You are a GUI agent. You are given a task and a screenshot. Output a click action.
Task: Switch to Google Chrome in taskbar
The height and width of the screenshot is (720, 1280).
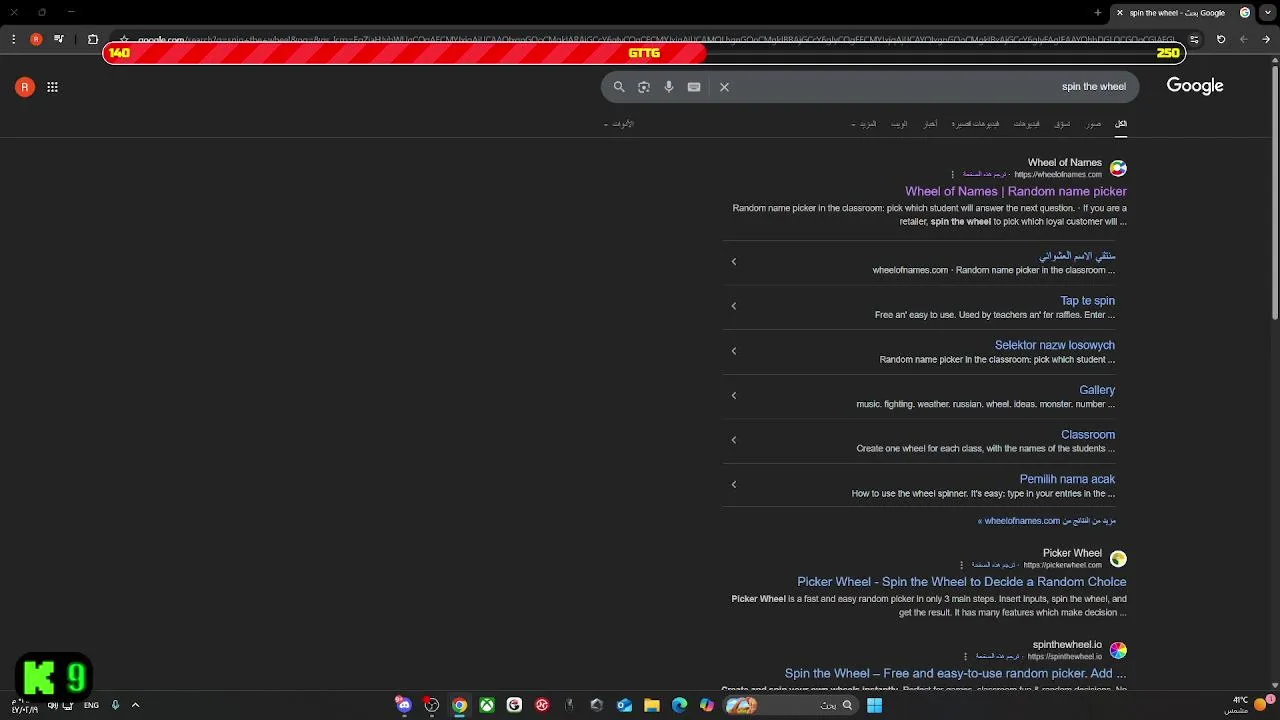pos(459,705)
